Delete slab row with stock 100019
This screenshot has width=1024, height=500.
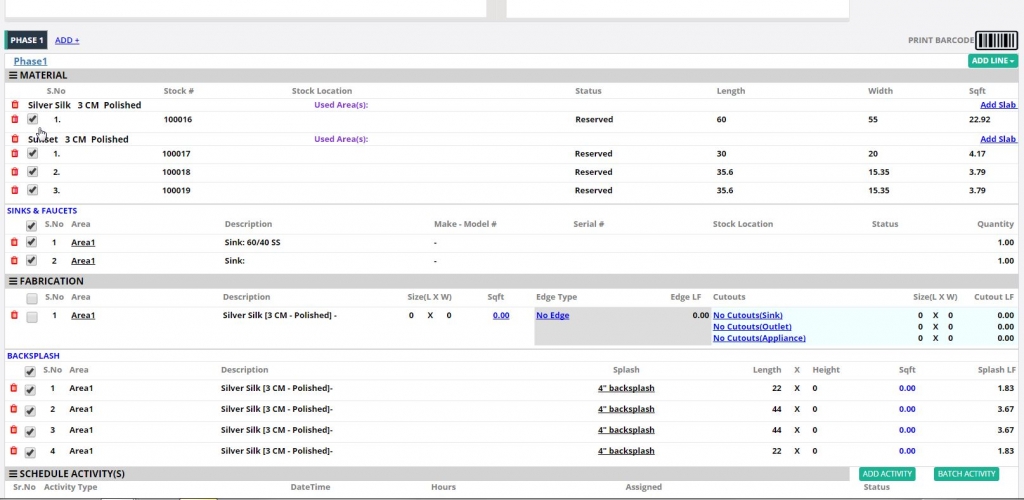[x=15, y=190]
